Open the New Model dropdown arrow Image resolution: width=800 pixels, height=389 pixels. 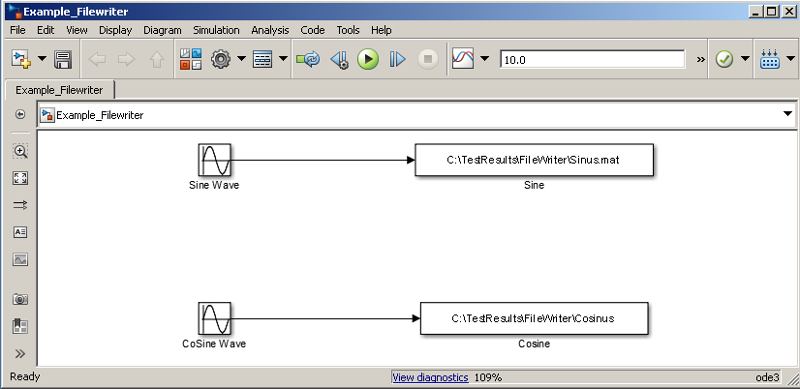42,60
